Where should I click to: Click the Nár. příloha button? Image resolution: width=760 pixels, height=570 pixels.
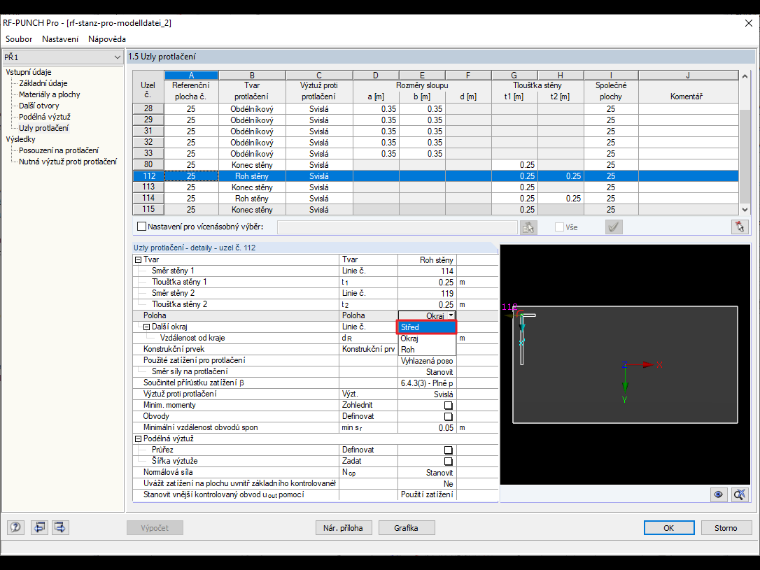tap(343, 528)
